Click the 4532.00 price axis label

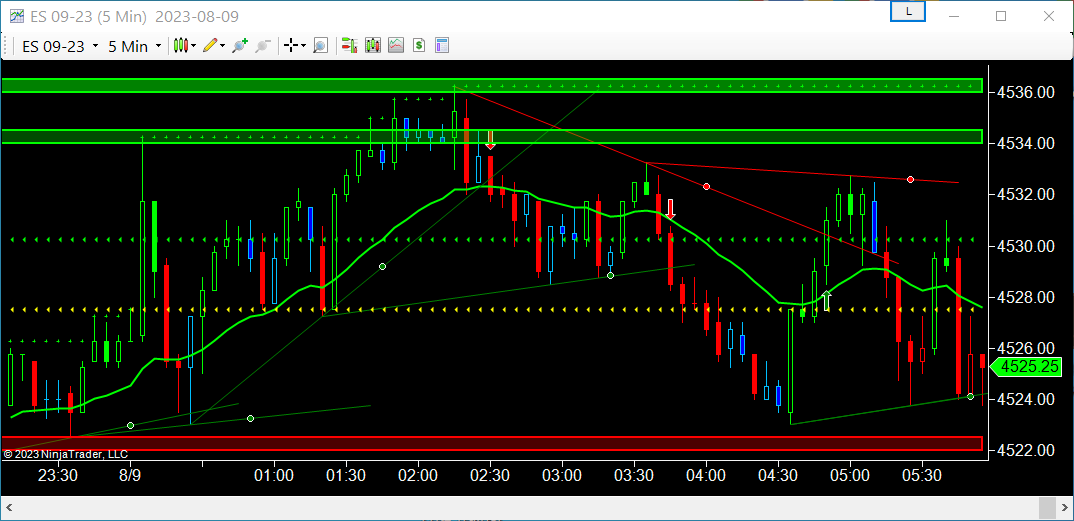point(1026,194)
